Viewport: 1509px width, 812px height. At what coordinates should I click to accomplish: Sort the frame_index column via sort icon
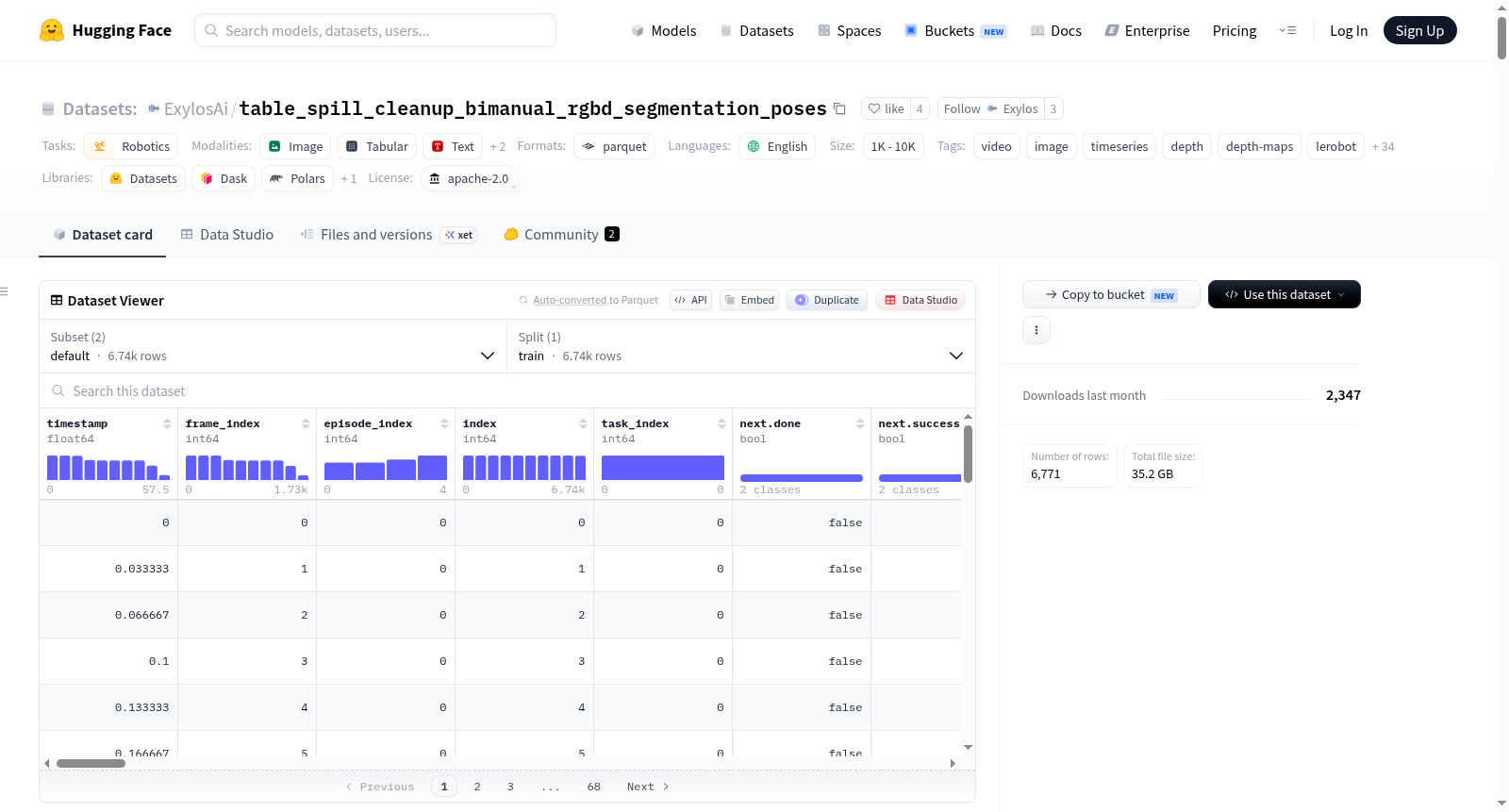[x=306, y=423]
